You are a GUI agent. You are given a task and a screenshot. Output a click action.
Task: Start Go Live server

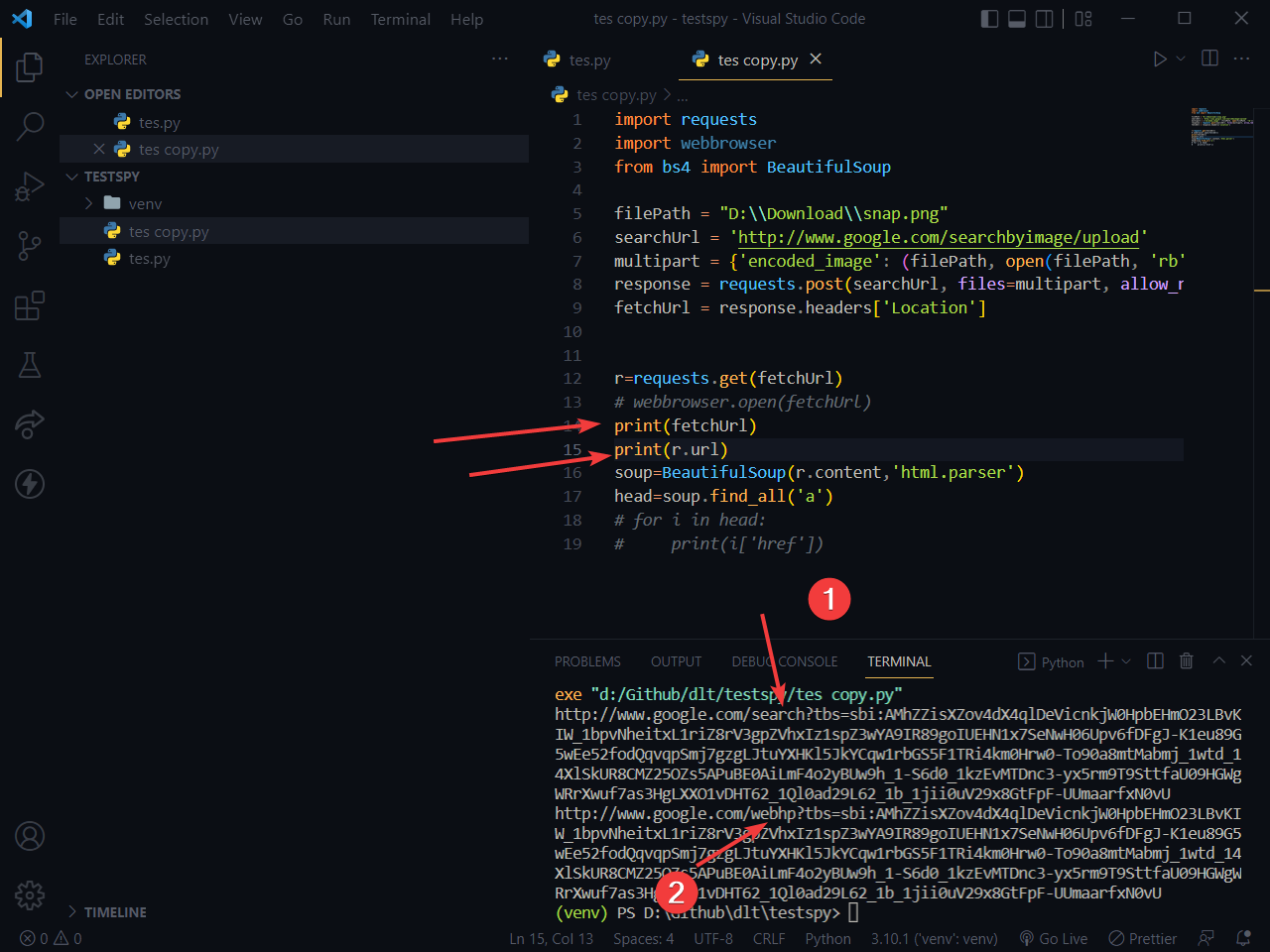tap(1053, 938)
